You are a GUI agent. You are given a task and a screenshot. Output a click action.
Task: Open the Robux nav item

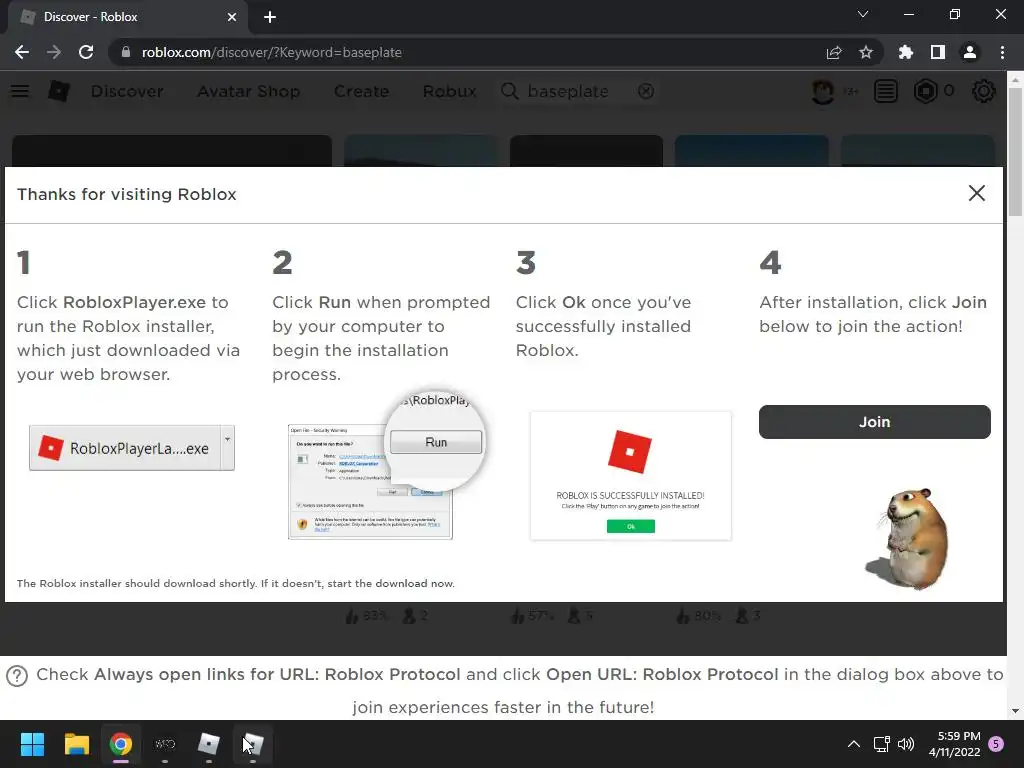click(x=449, y=91)
